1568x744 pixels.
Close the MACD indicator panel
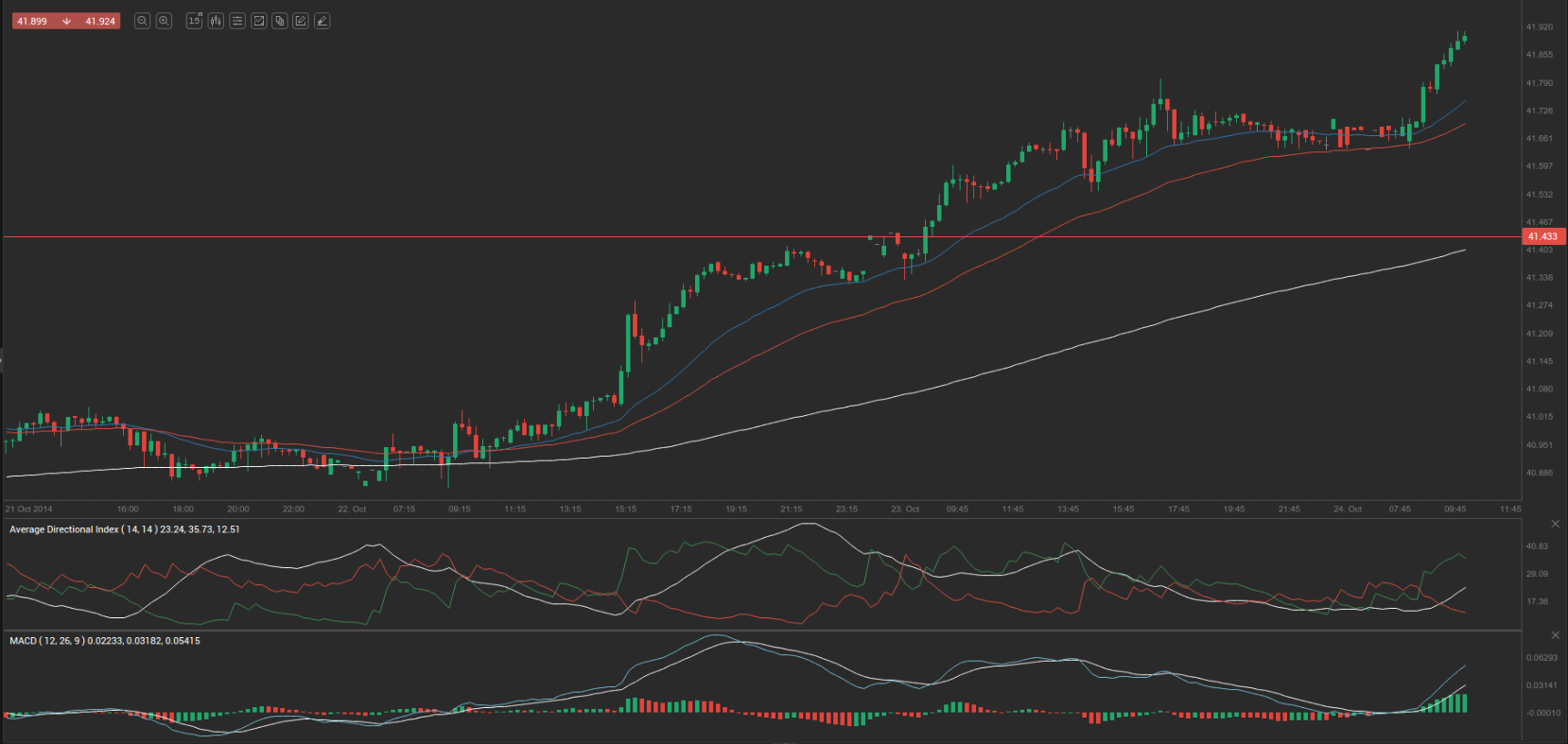tap(1556, 635)
